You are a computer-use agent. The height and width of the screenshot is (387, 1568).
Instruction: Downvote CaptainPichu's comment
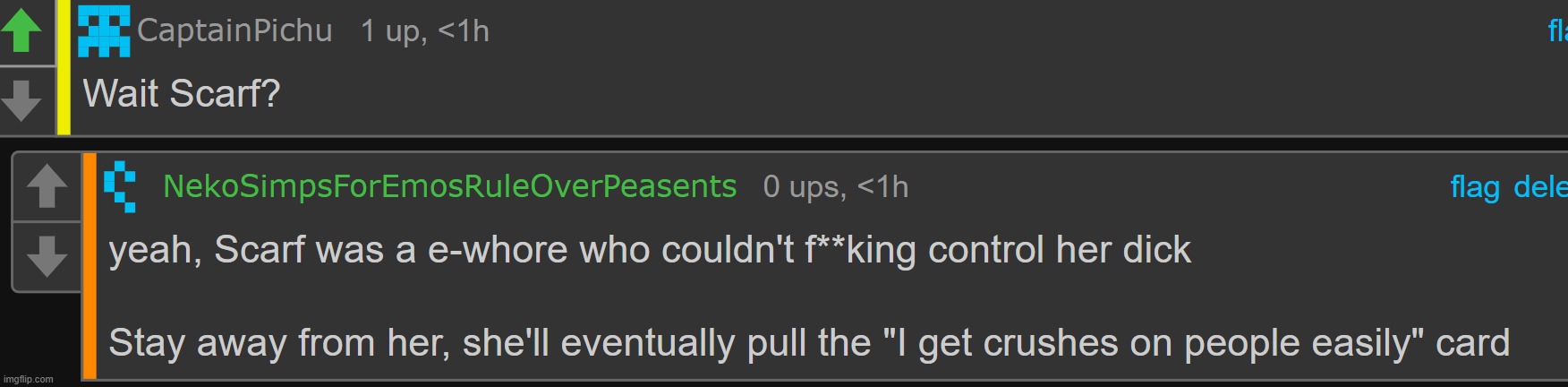pyautogui.click(x=22, y=99)
